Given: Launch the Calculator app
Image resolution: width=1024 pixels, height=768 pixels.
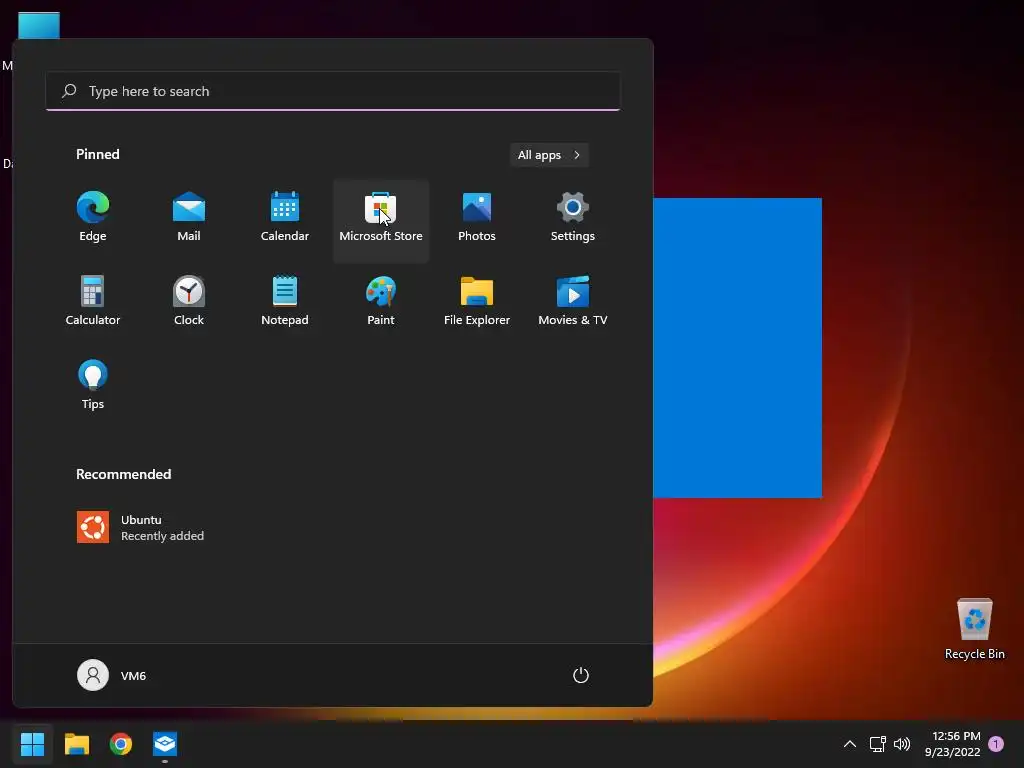Looking at the screenshot, I should pos(93,302).
